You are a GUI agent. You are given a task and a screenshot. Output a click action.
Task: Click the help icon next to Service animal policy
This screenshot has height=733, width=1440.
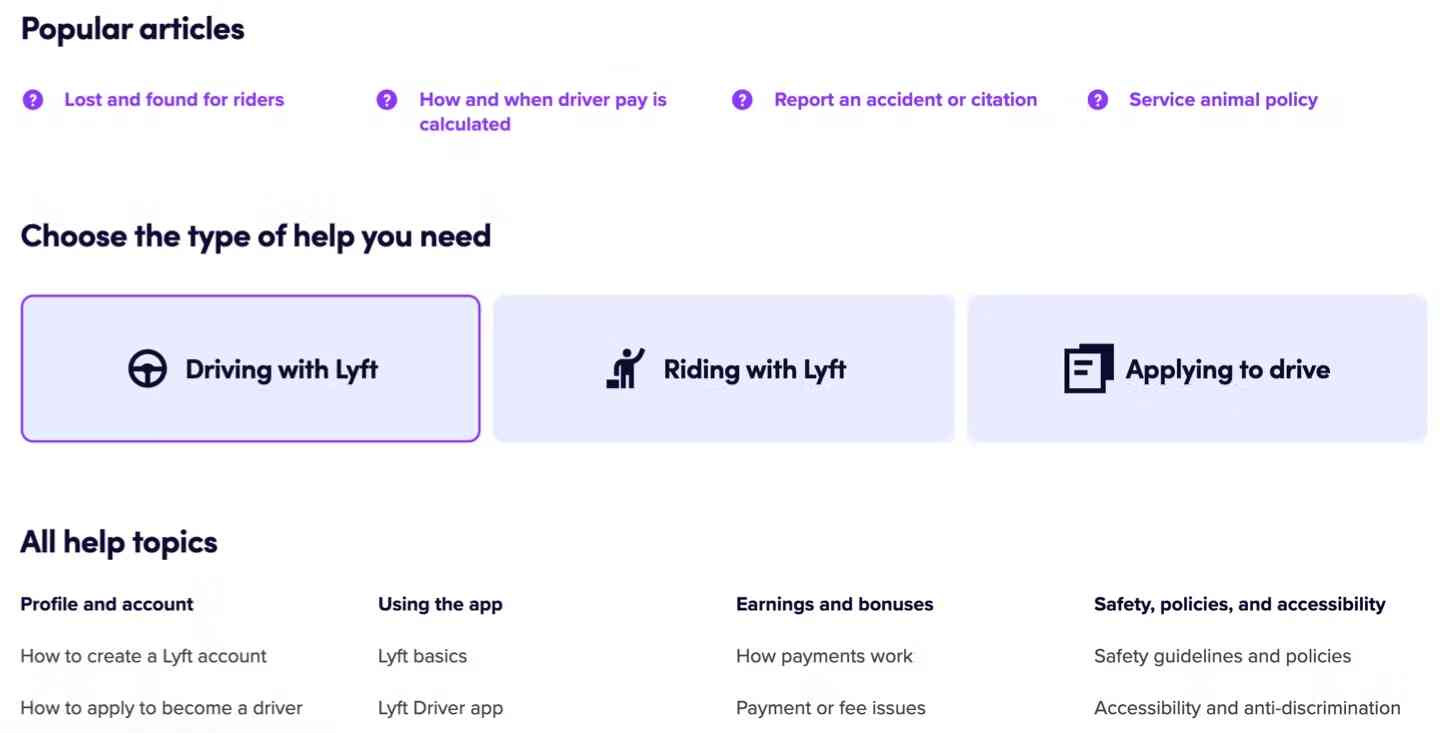point(1097,99)
